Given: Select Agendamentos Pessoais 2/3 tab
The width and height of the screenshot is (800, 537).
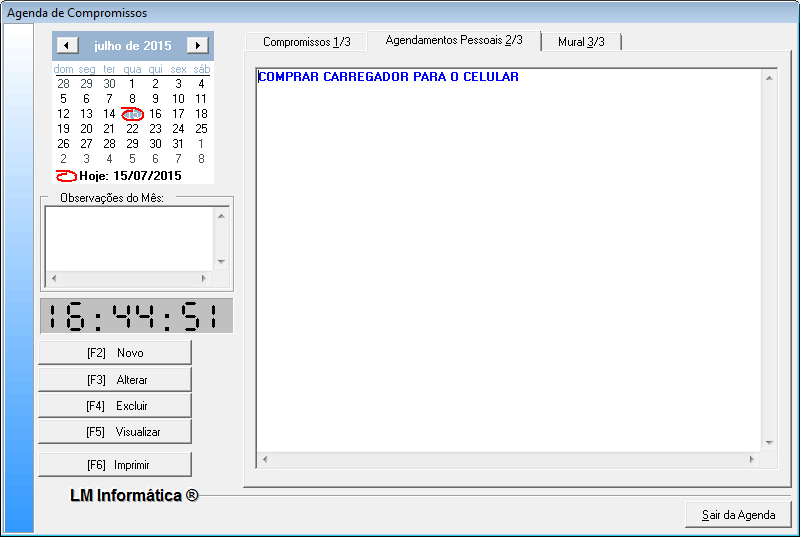Looking at the screenshot, I should pos(454,41).
